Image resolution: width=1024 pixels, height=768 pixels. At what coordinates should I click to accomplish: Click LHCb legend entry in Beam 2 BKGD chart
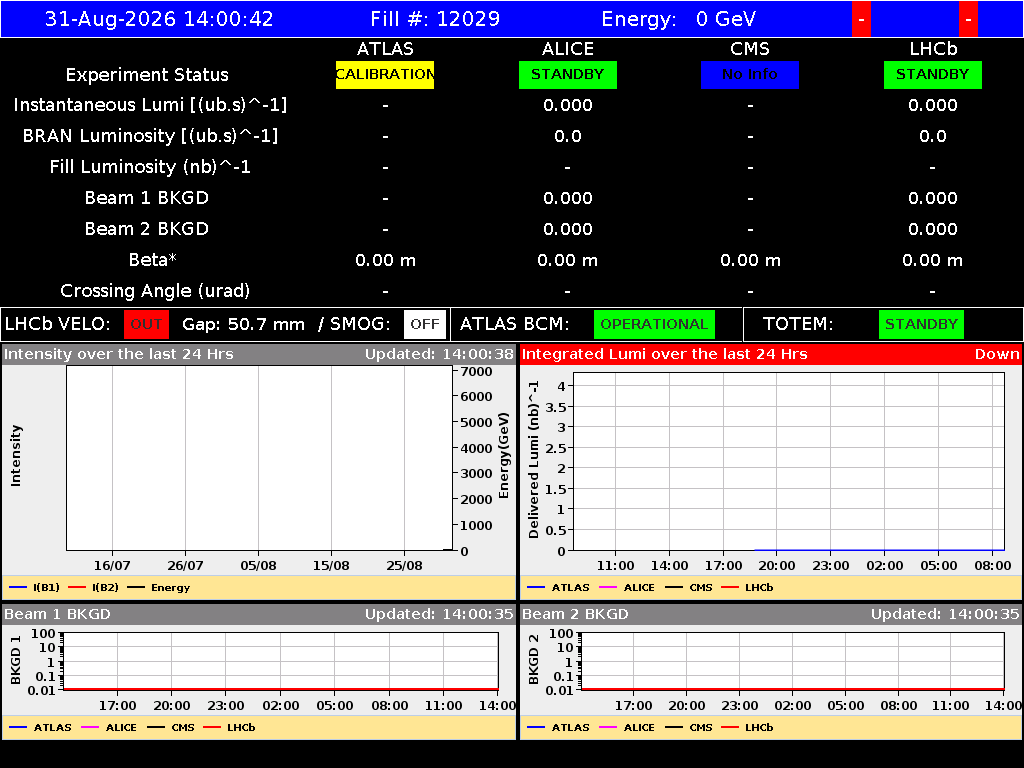click(x=747, y=727)
